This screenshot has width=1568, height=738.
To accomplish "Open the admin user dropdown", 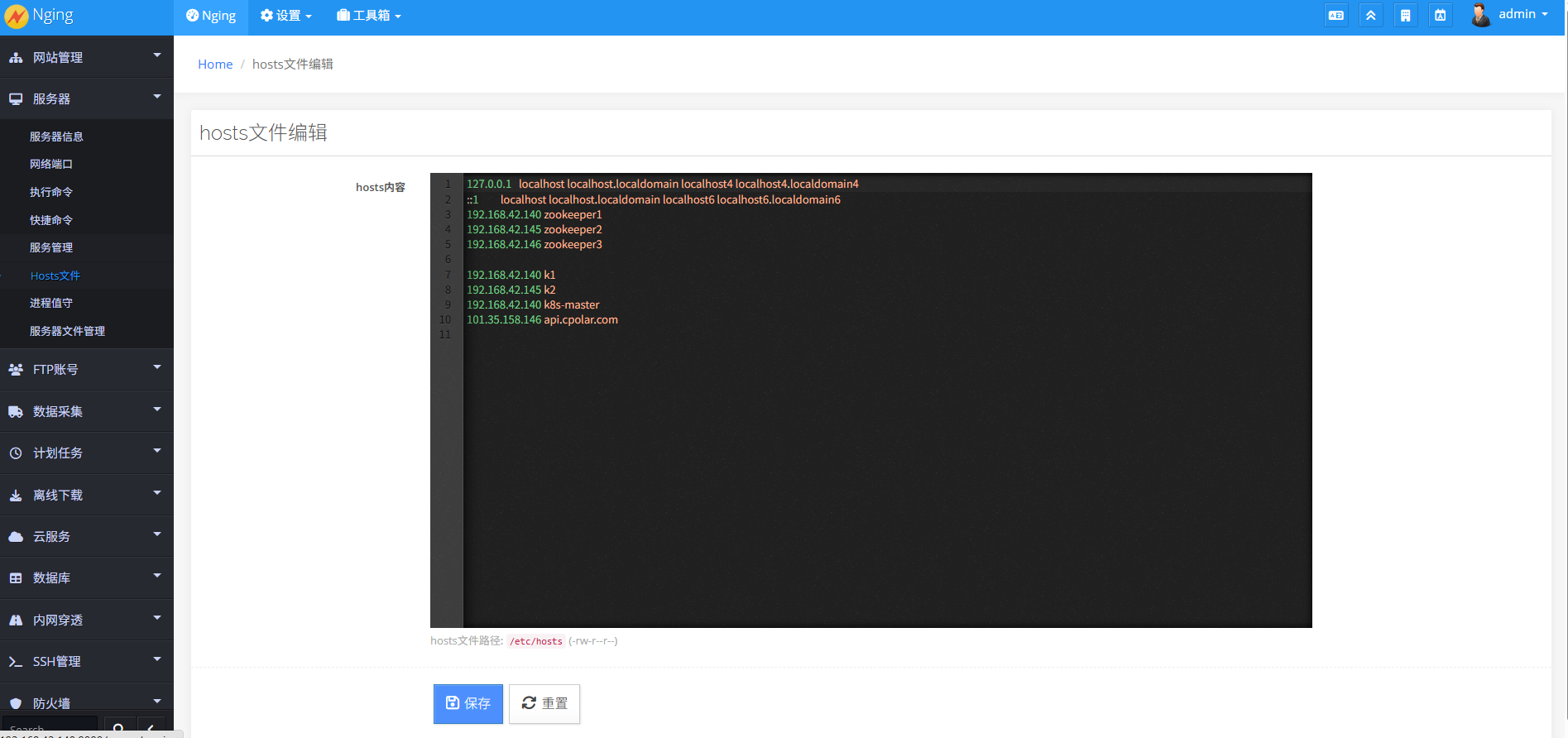I will click(x=1522, y=15).
